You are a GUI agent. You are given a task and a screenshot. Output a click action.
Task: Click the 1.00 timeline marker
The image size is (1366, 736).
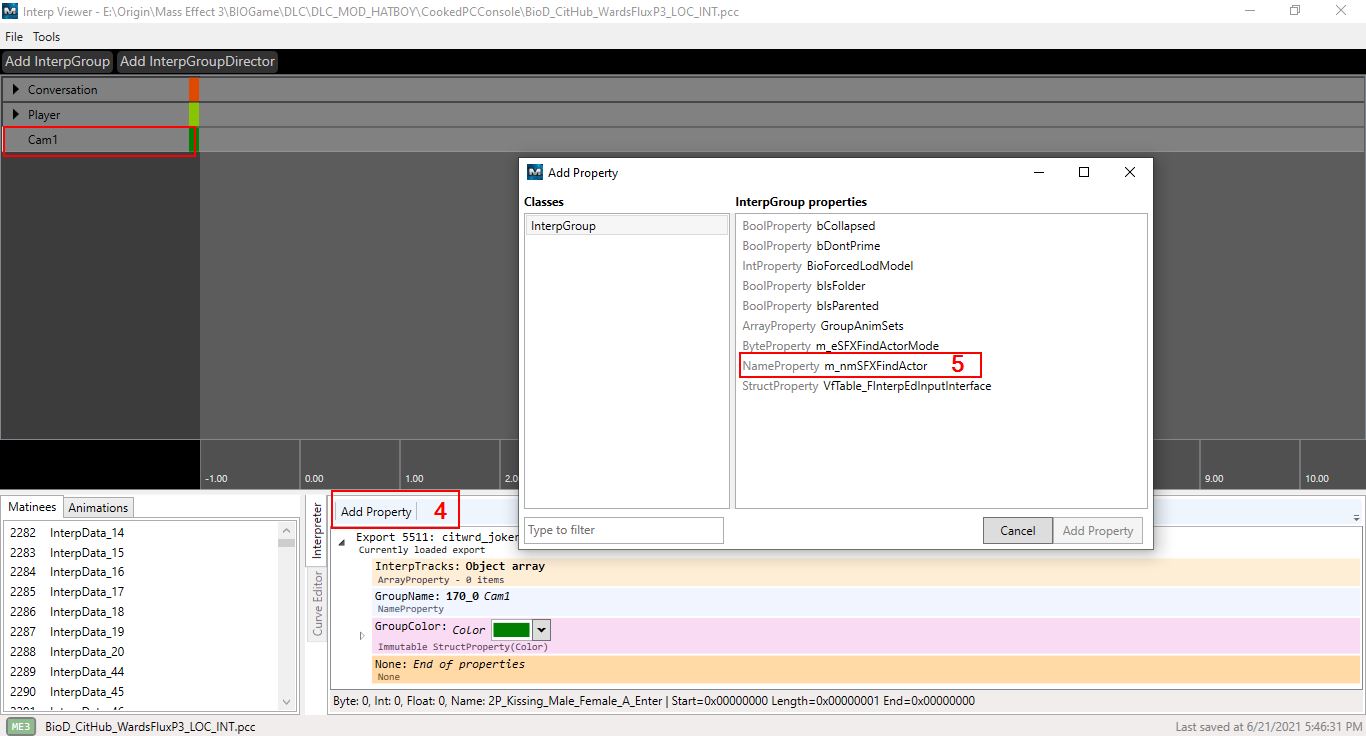coord(414,479)
